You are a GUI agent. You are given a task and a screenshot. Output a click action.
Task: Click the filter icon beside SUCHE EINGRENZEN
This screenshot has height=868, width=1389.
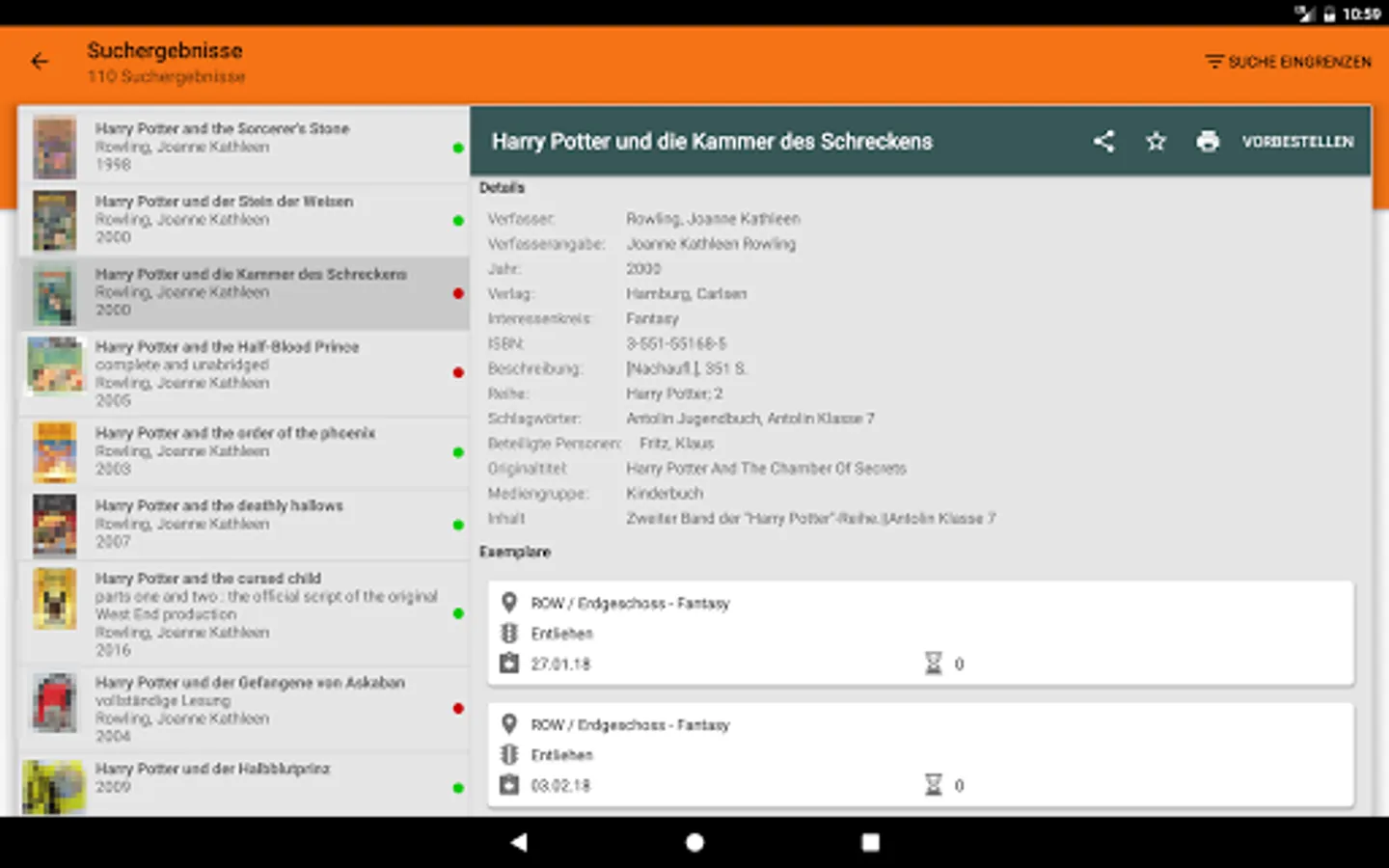[1213, 62]
